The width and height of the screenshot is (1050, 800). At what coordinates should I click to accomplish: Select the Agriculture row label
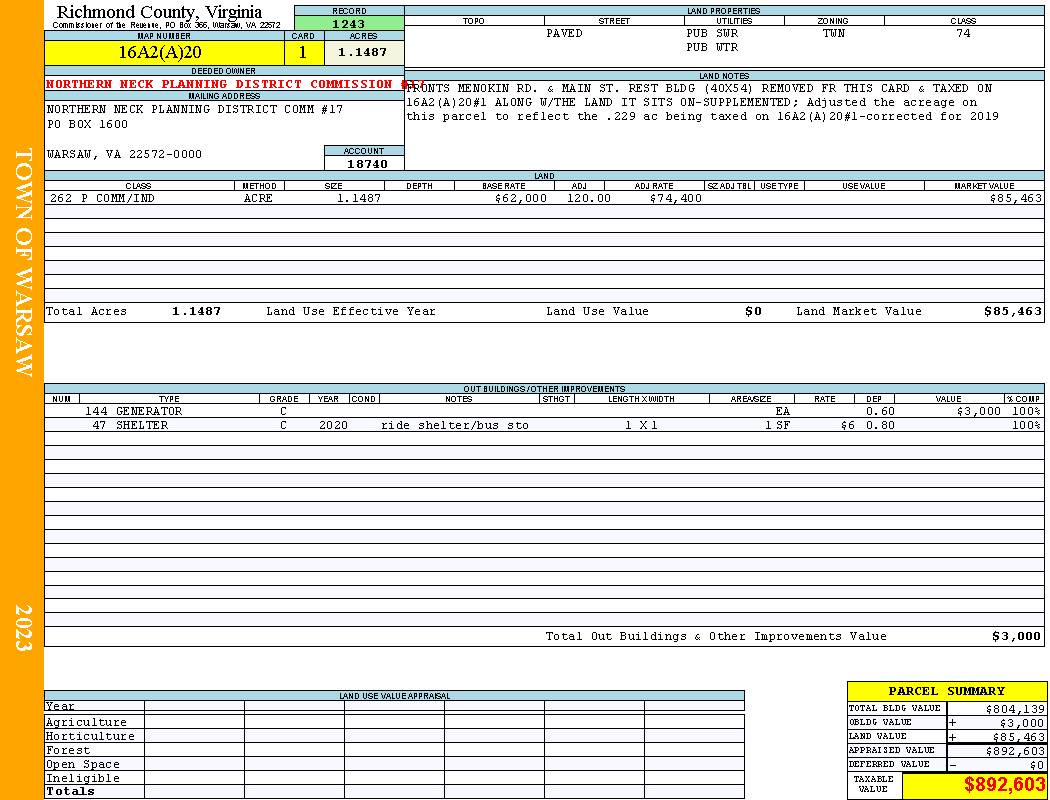tap(86, 722)
